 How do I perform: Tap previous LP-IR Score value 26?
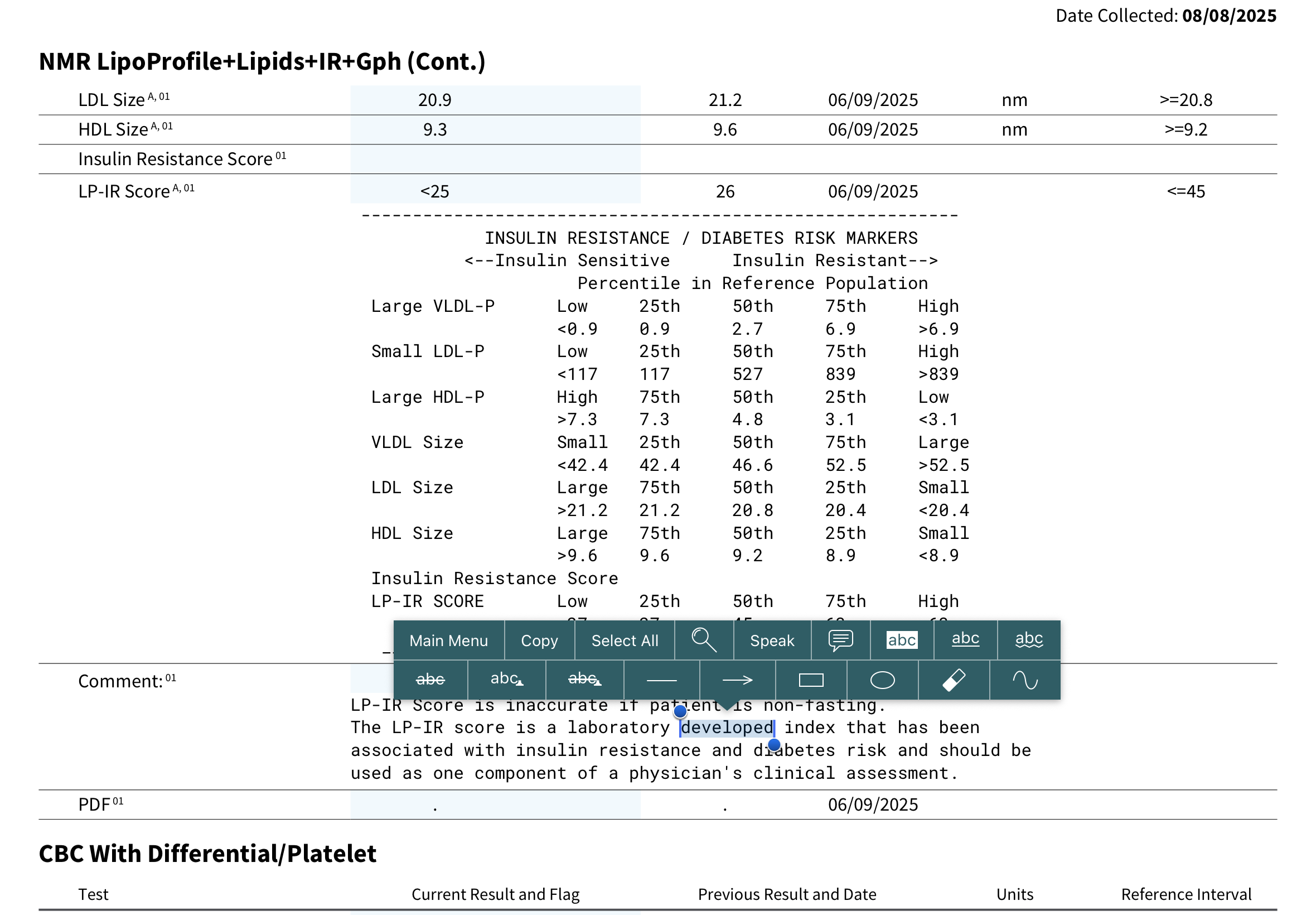point(725,191)
